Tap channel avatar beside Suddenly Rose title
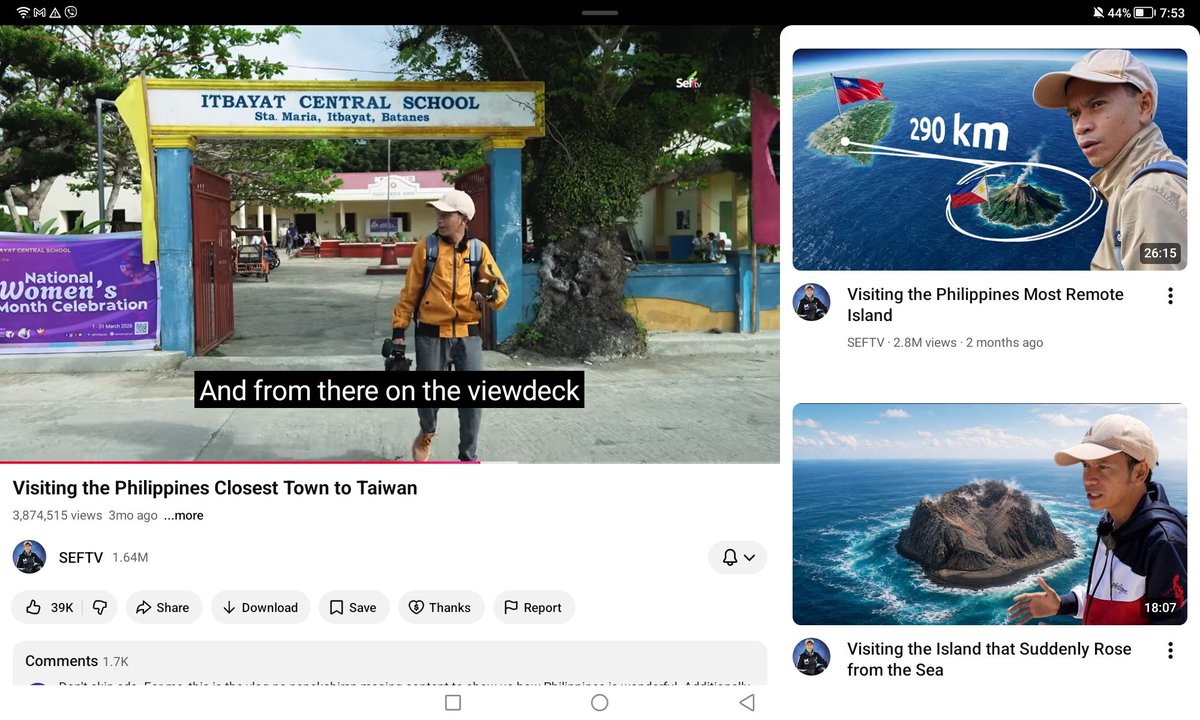Screen dimensions: 1200x720 [x=812, y=657]
